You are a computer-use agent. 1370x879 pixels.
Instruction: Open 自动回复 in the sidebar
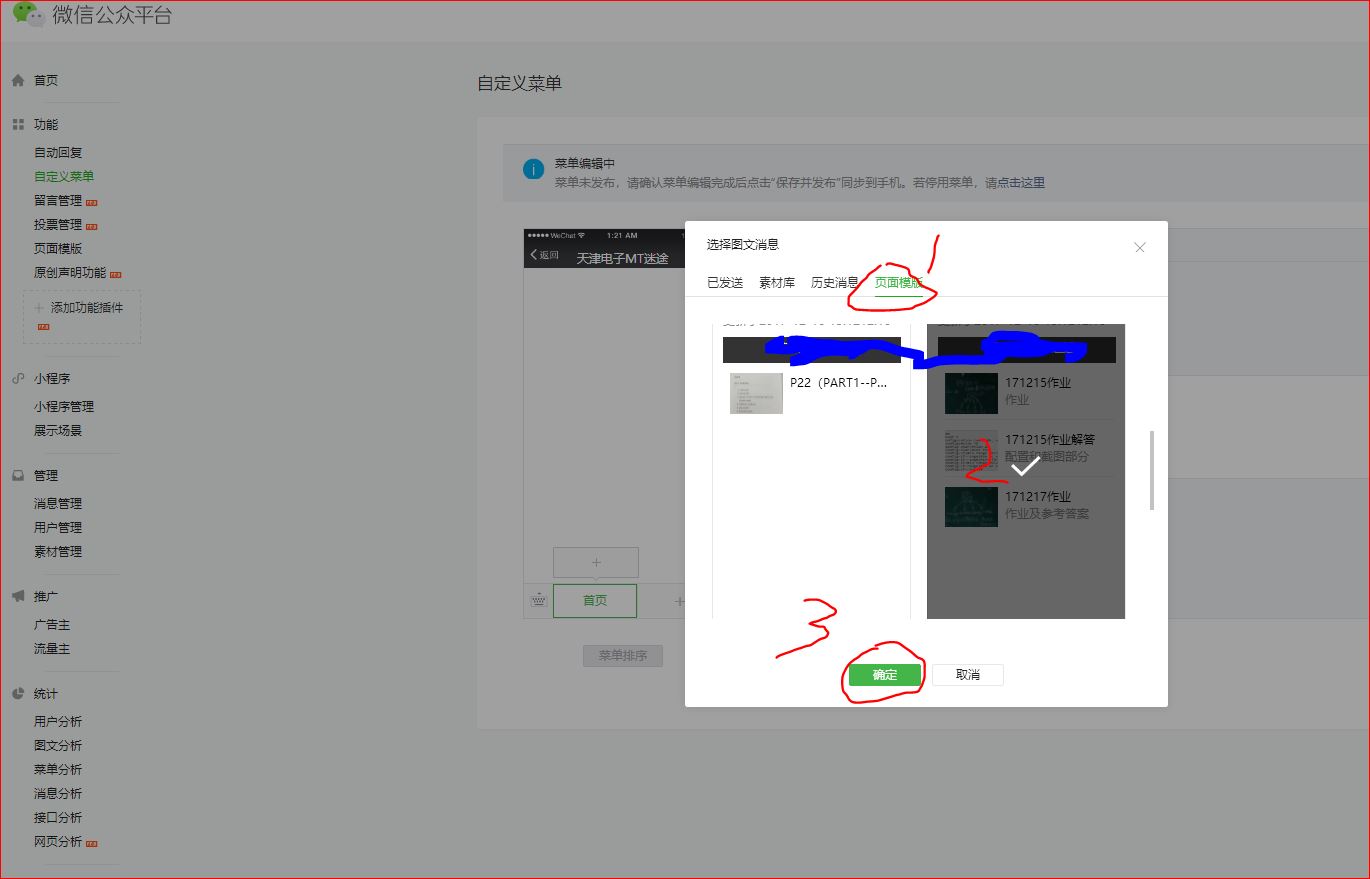point(58,152)
